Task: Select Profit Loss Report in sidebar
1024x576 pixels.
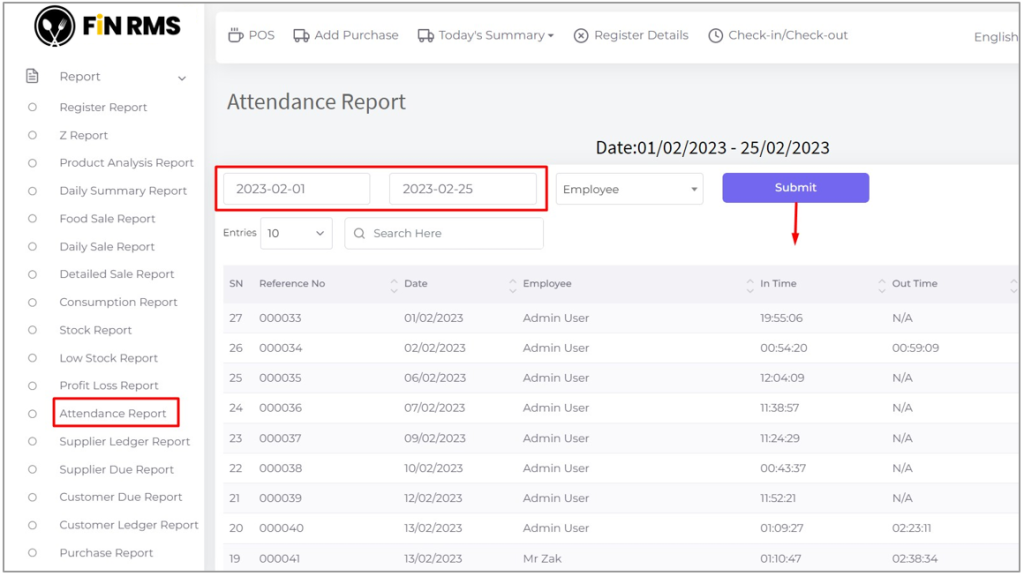Action: click(x=109, y=385)
